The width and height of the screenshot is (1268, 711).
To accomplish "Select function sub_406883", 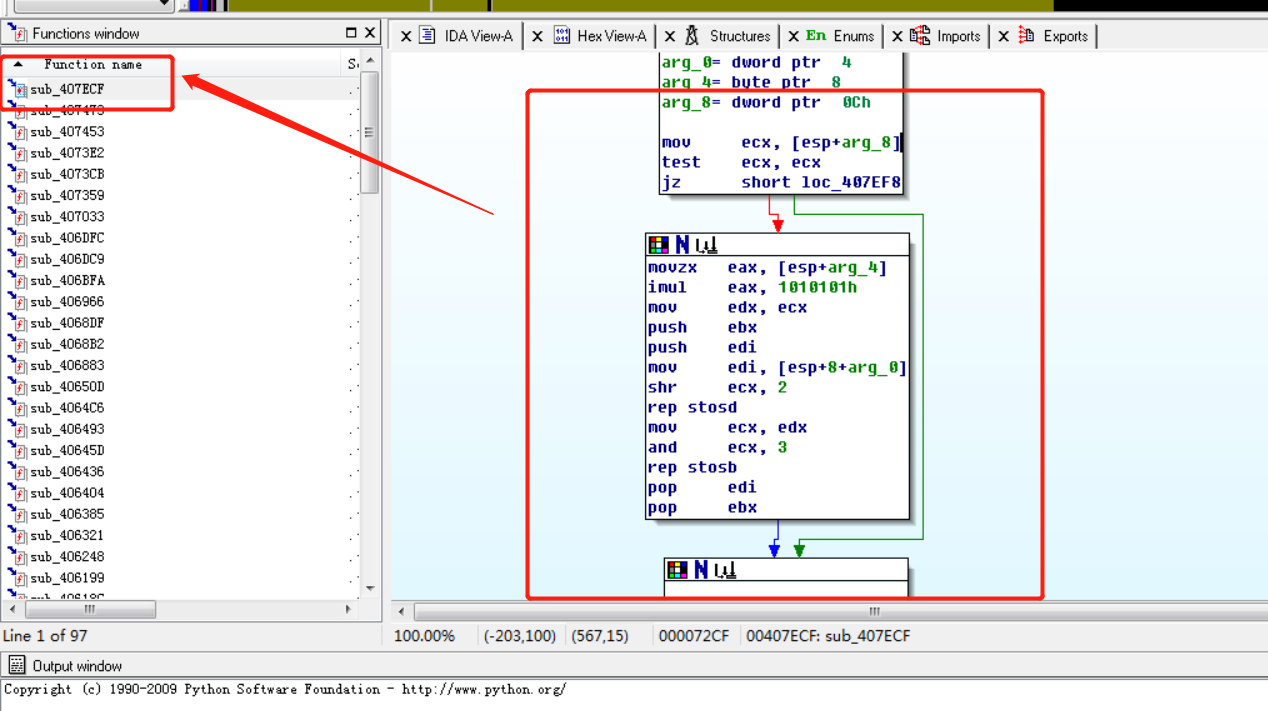I will (x=67, y=366).
